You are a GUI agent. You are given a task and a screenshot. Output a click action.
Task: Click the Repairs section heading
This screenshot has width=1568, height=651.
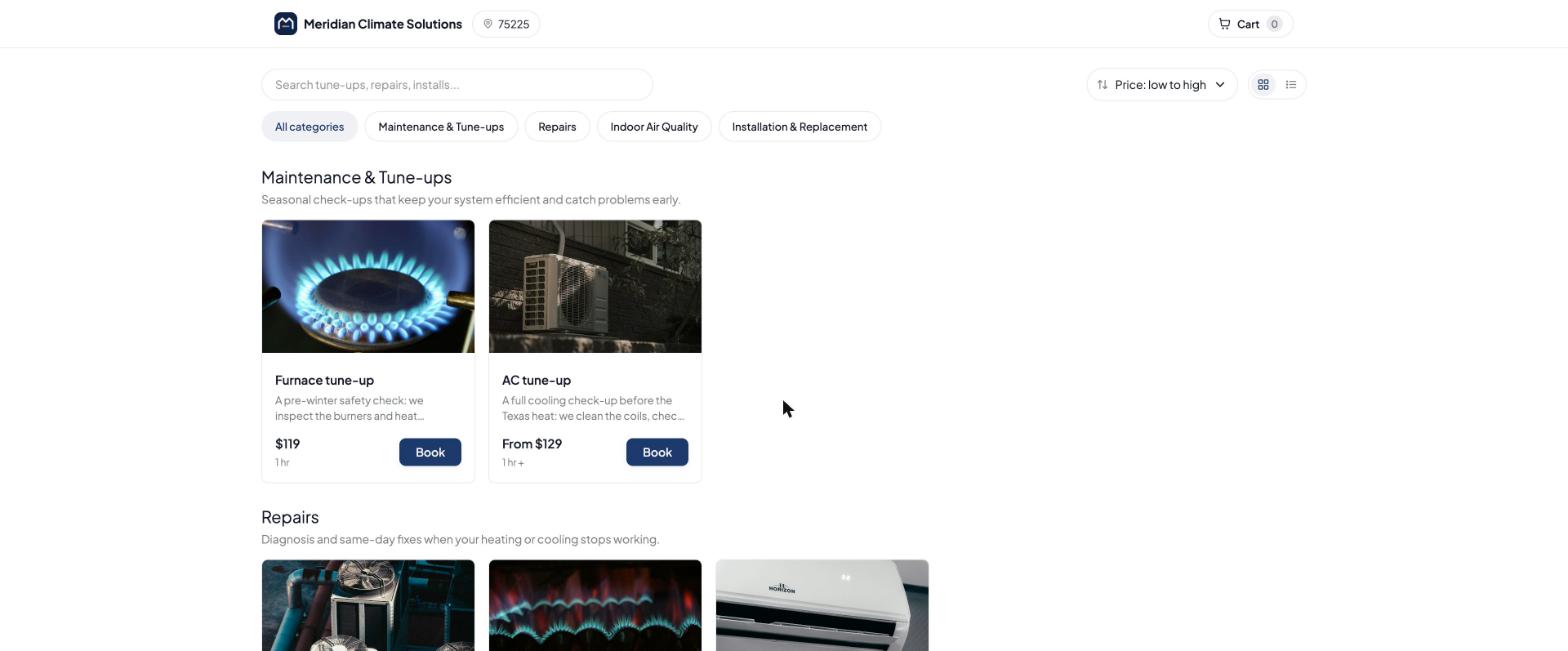click(x=290, y=517)
